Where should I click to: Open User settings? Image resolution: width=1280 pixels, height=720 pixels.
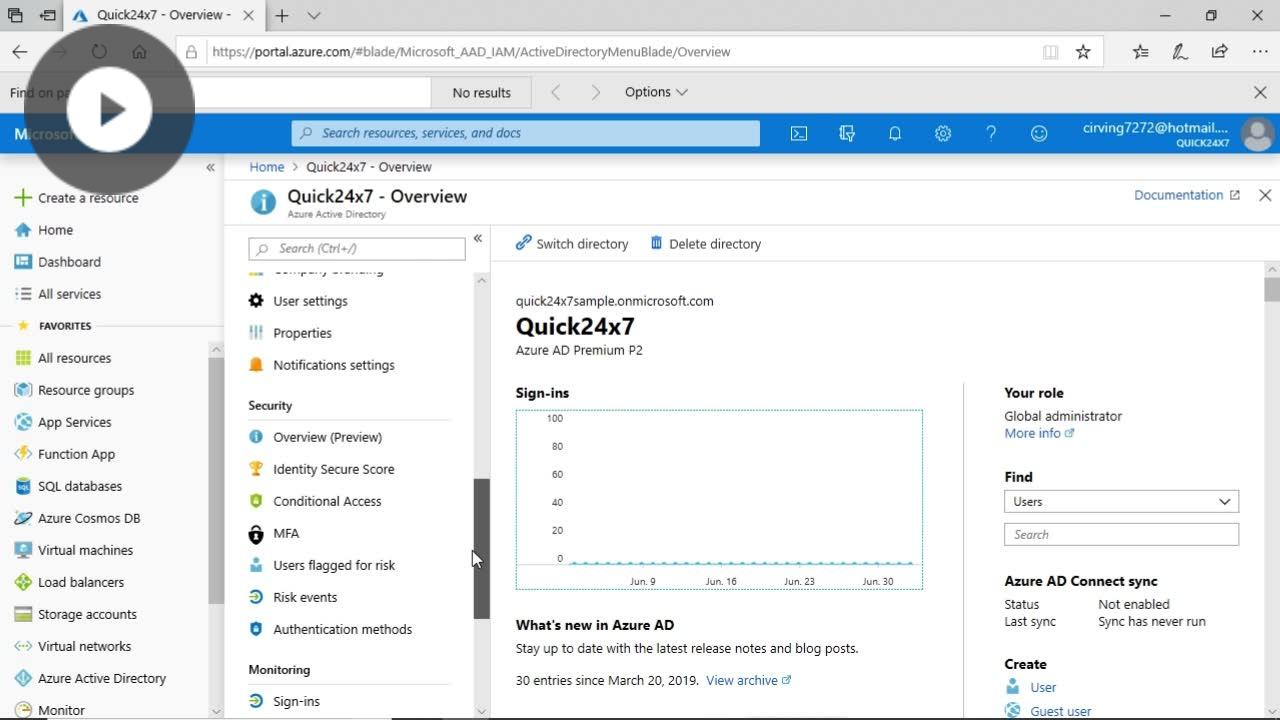pyautogui.click(x=298, y=301)
